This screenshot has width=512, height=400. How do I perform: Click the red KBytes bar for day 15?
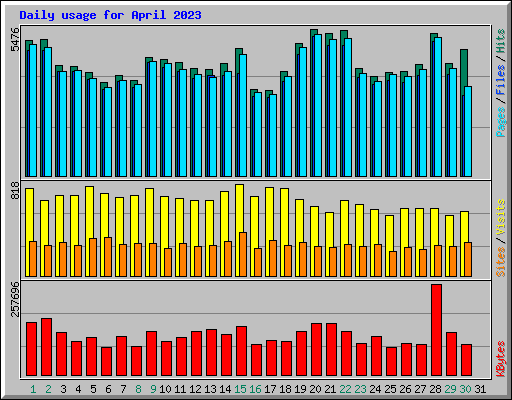click(x=241, y=351)
